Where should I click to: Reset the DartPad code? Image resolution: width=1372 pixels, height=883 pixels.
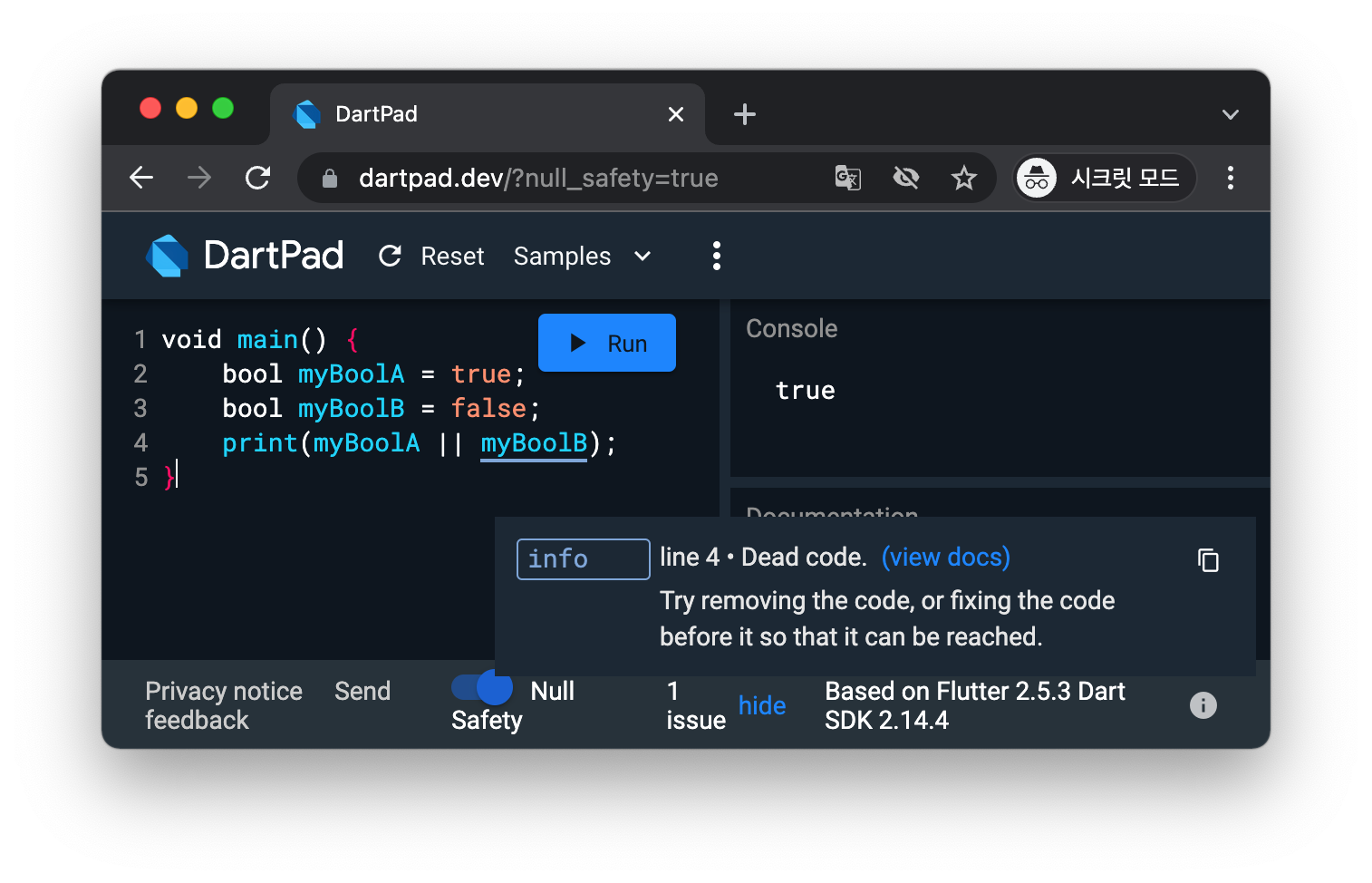click(x=431, y=257)
